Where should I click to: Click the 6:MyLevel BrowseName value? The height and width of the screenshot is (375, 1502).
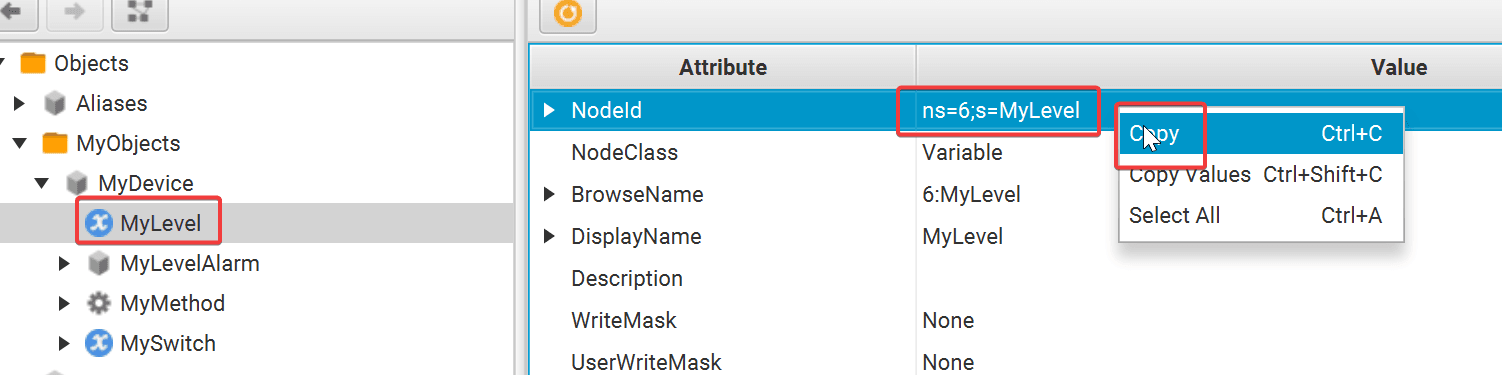[971, 195]
